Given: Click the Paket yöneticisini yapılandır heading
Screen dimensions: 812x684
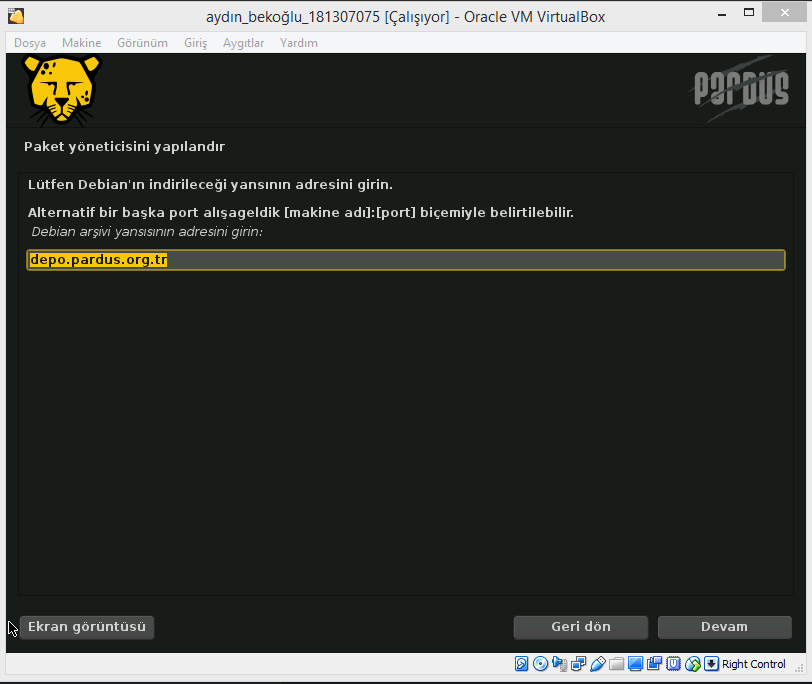Looking at the screenshot, I should 124,147.
